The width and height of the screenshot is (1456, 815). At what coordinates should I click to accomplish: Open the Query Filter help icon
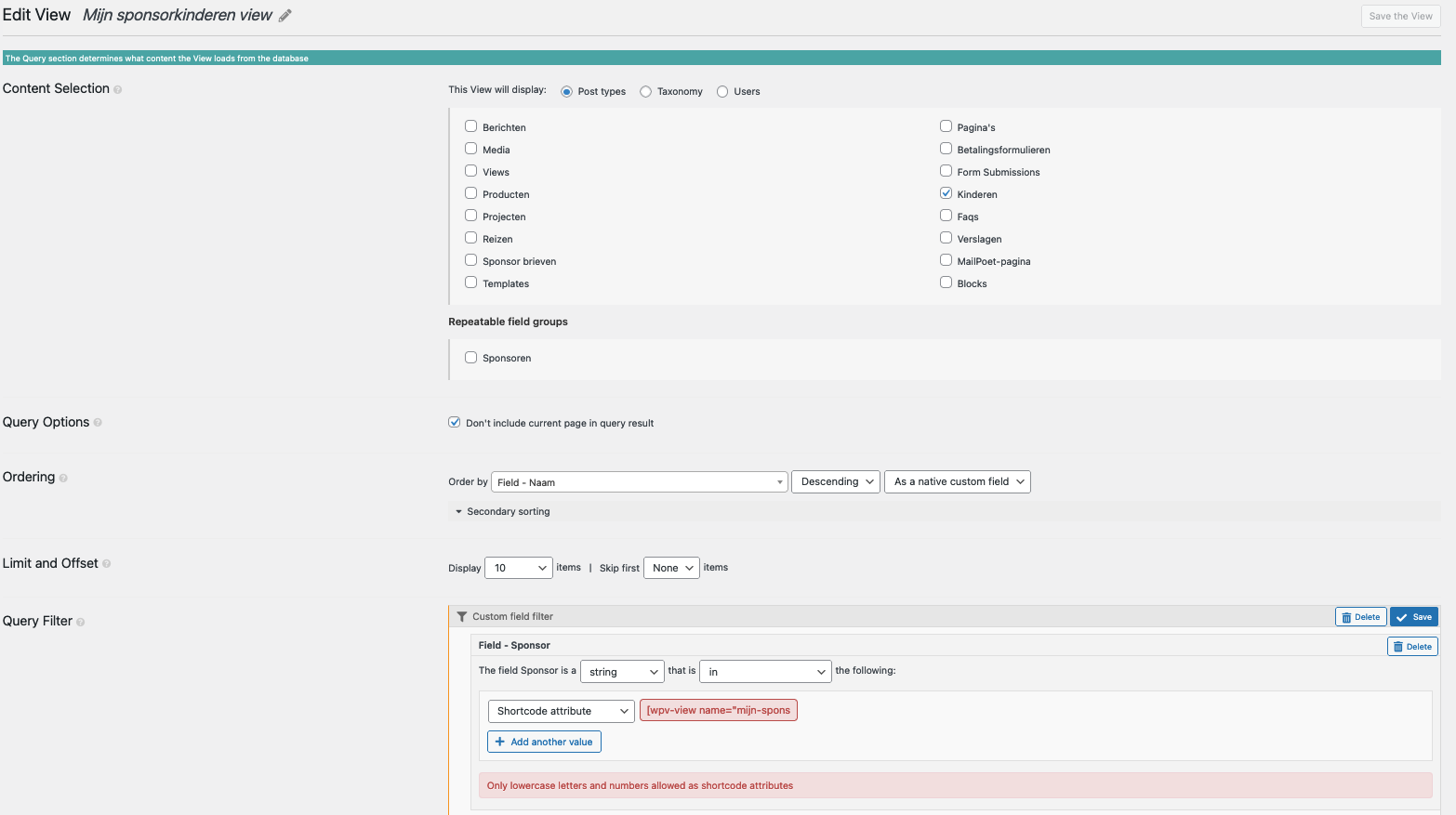click(81, 622)
